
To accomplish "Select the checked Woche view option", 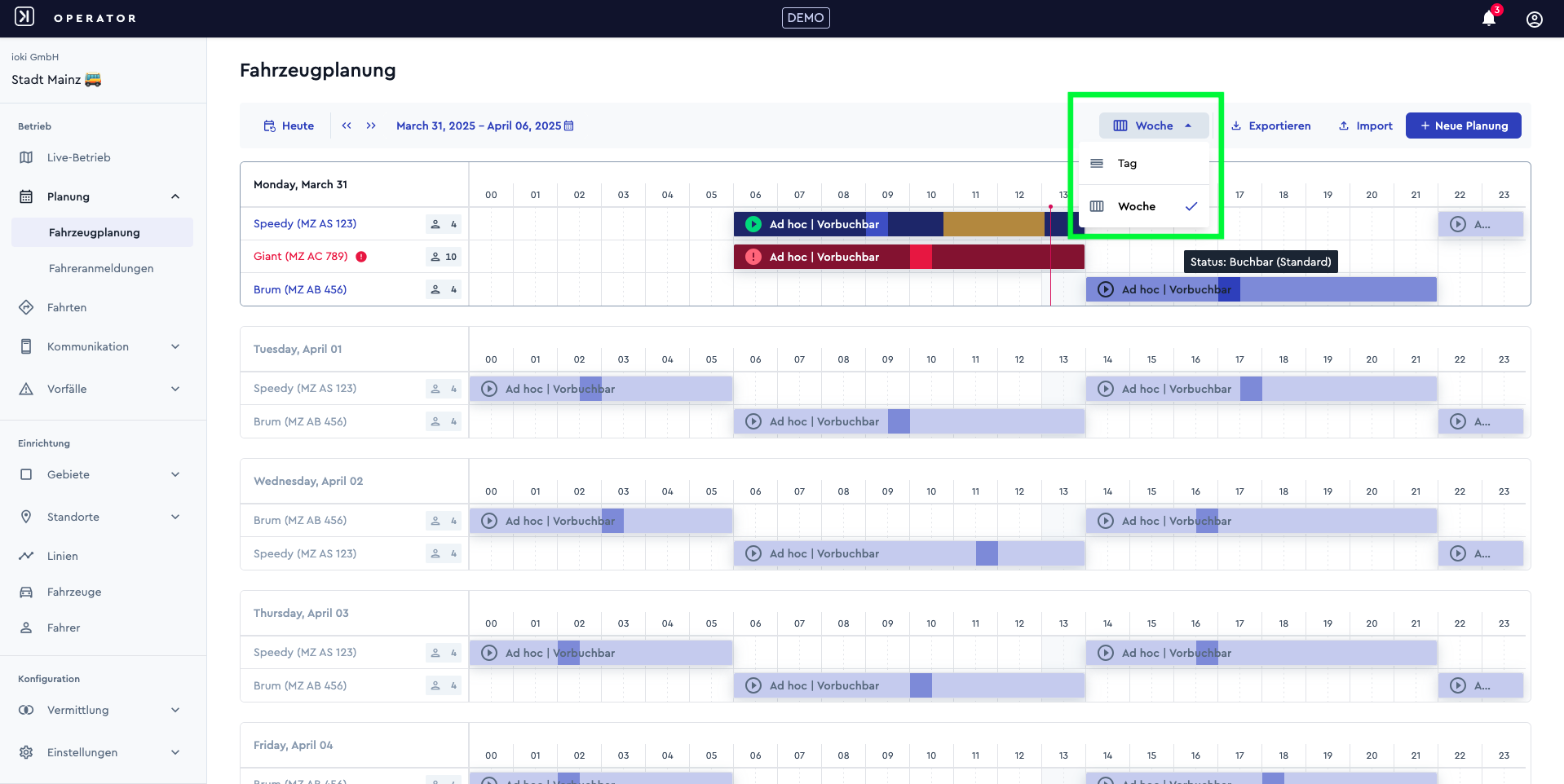I will pyautogui.click(x=1143, y=206).
